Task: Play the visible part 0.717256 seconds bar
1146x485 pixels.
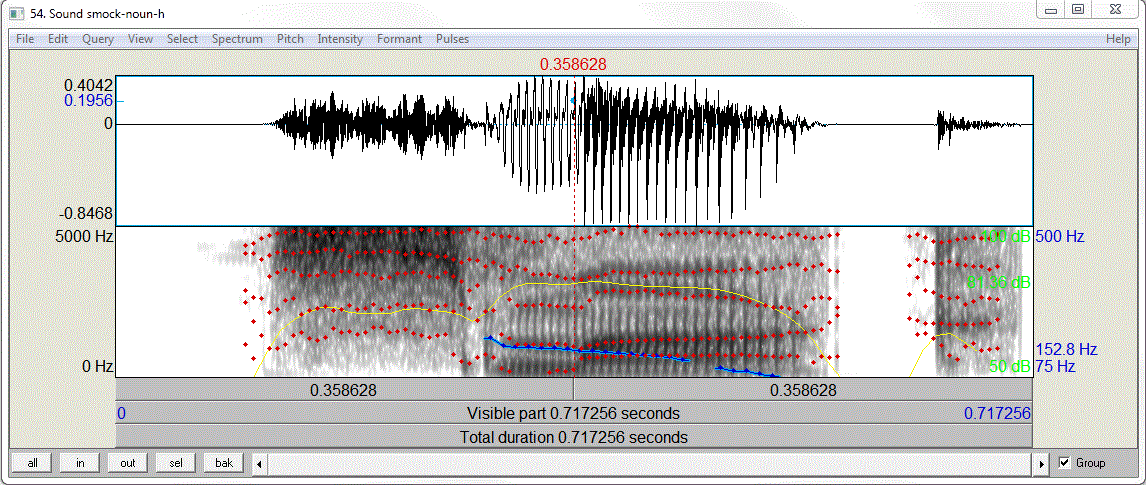Action: click(574, 413)
